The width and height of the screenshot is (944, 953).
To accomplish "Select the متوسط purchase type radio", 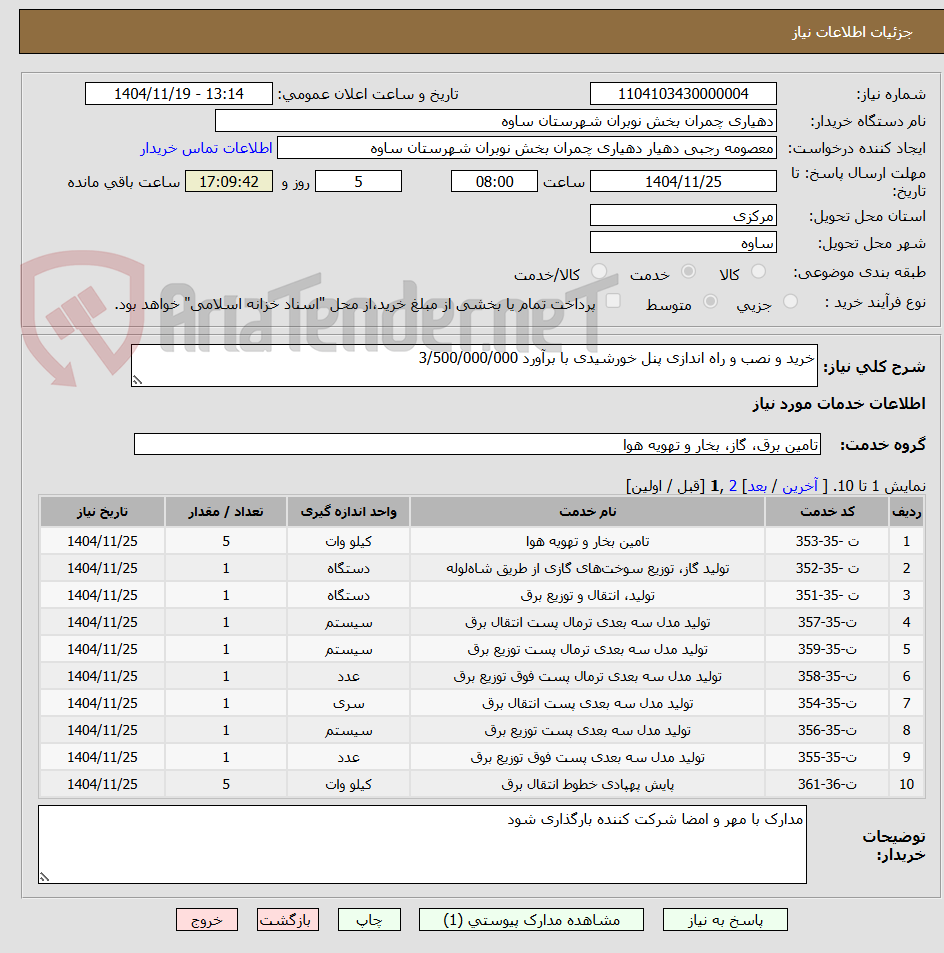I will tap(710, 301).
